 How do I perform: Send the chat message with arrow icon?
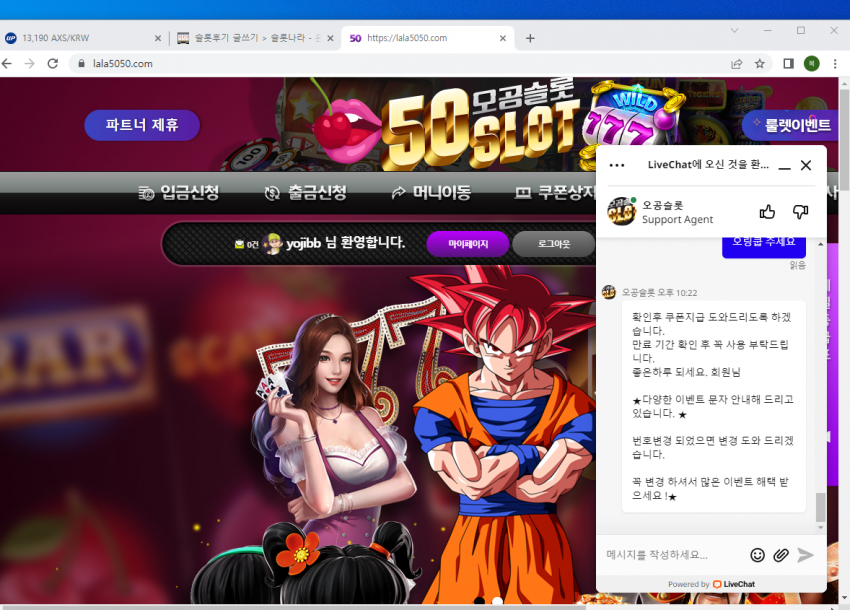click(805, 555)
